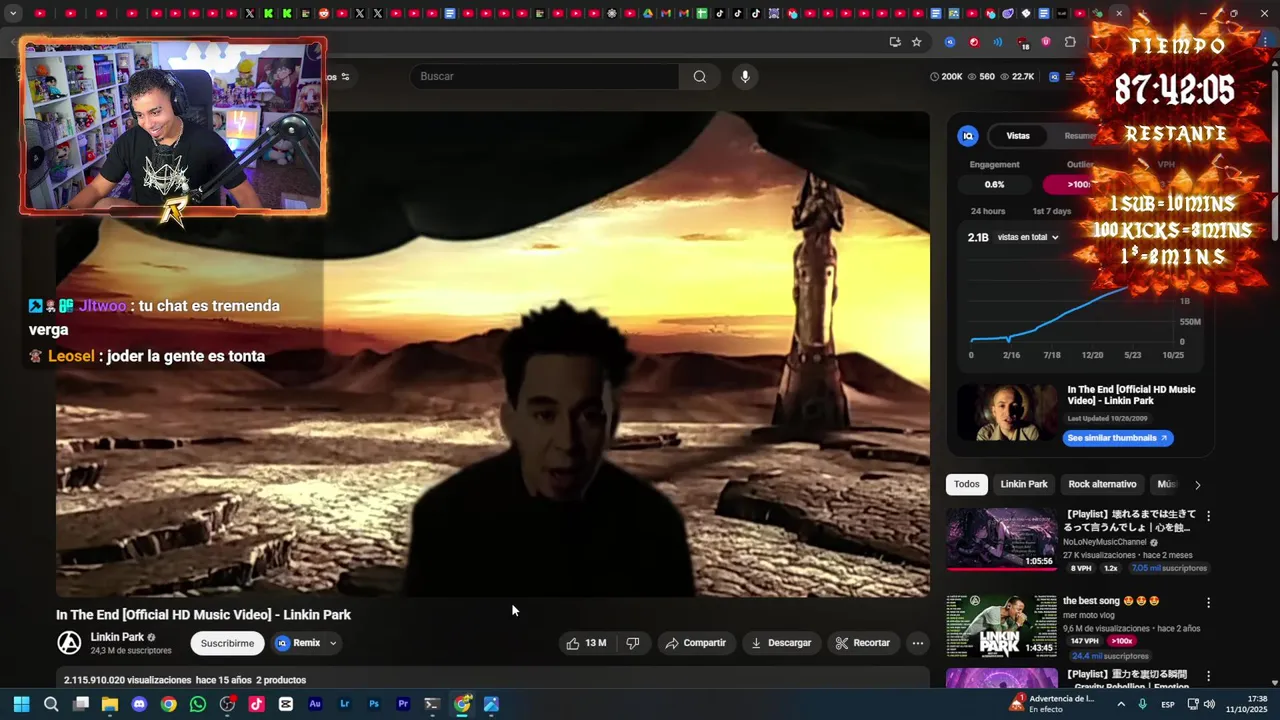Open WhatsApp from the taskbar
Screen dimensions: 1280x720
click(x=198, y=704)
